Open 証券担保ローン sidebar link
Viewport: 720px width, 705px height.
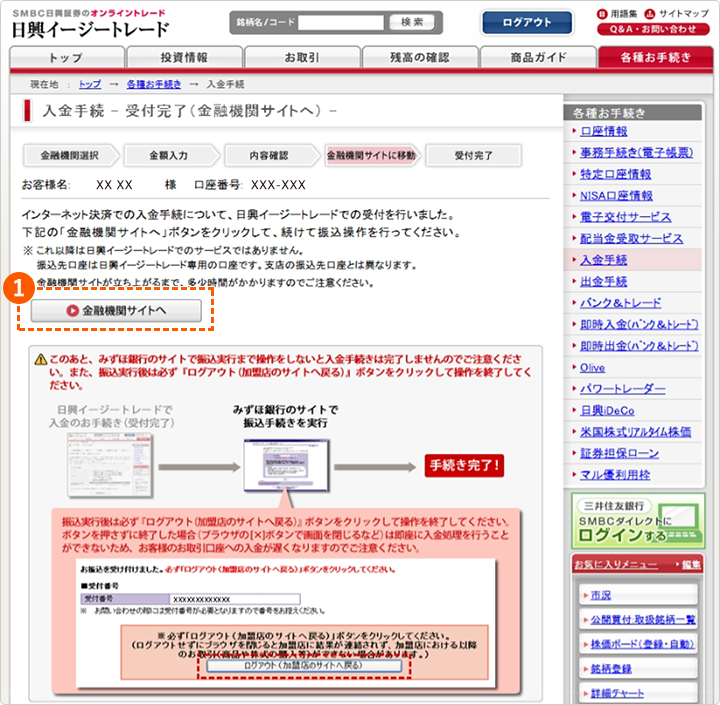tap(619, 453)
